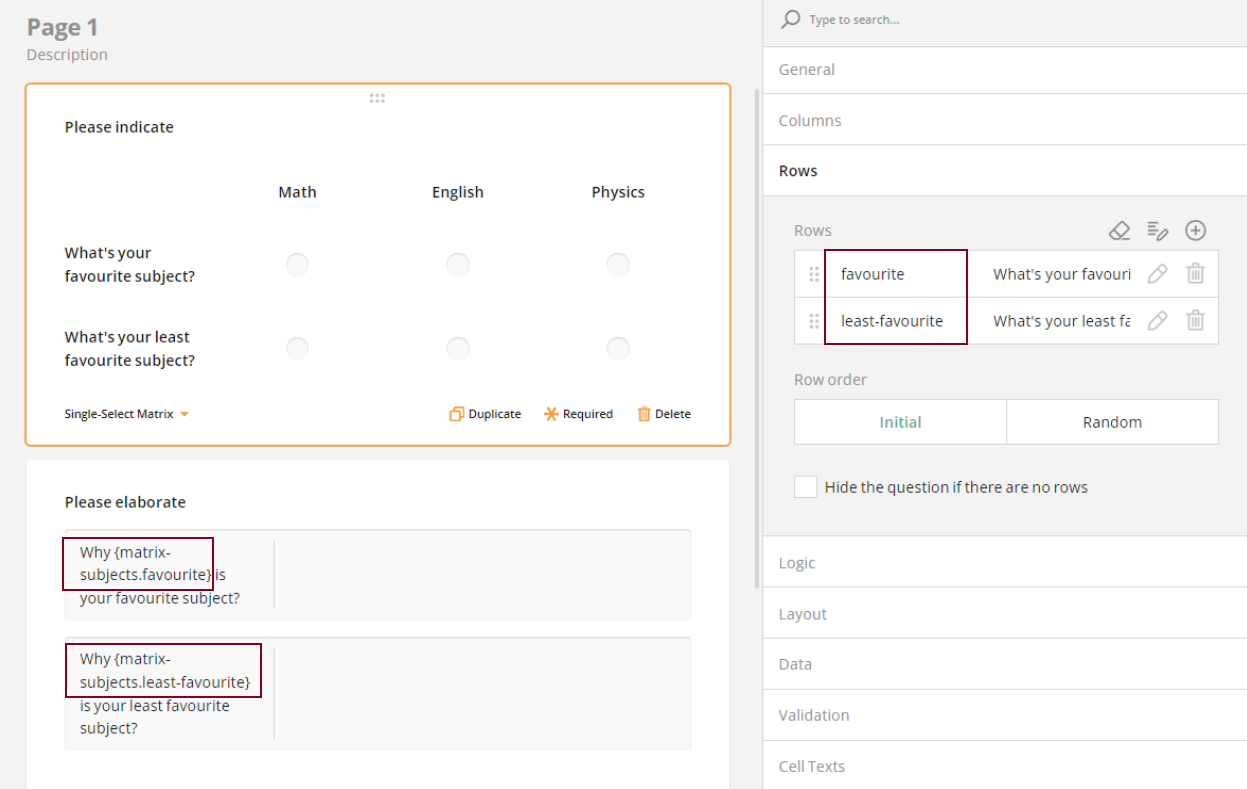This screenshot has height=789, width=1247.
Task: Set row order to Initial
Action: coord(899,421)
